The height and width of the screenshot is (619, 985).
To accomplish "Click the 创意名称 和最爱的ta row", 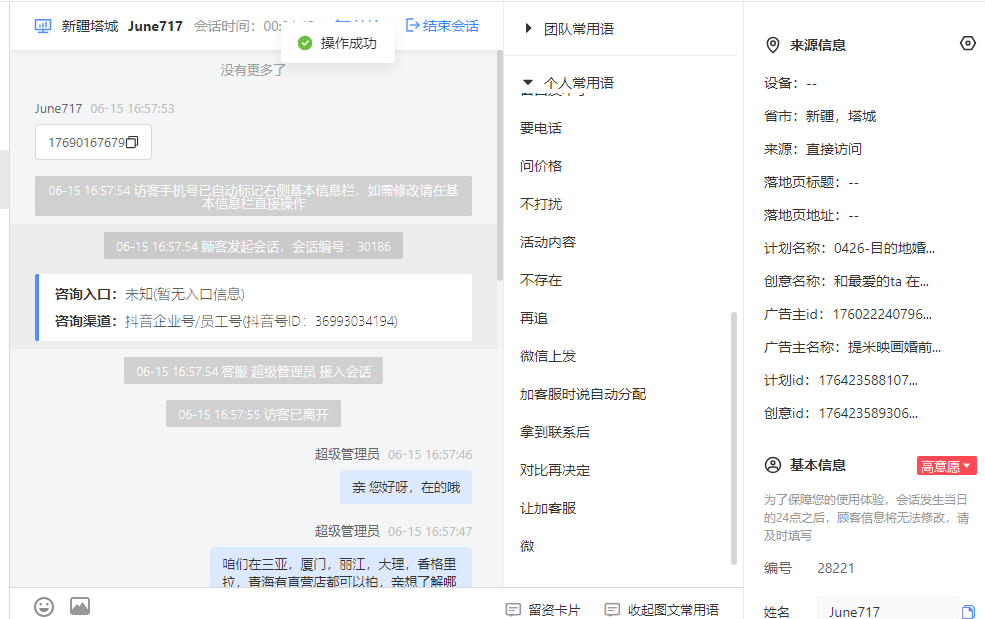I will coord(846,282).
